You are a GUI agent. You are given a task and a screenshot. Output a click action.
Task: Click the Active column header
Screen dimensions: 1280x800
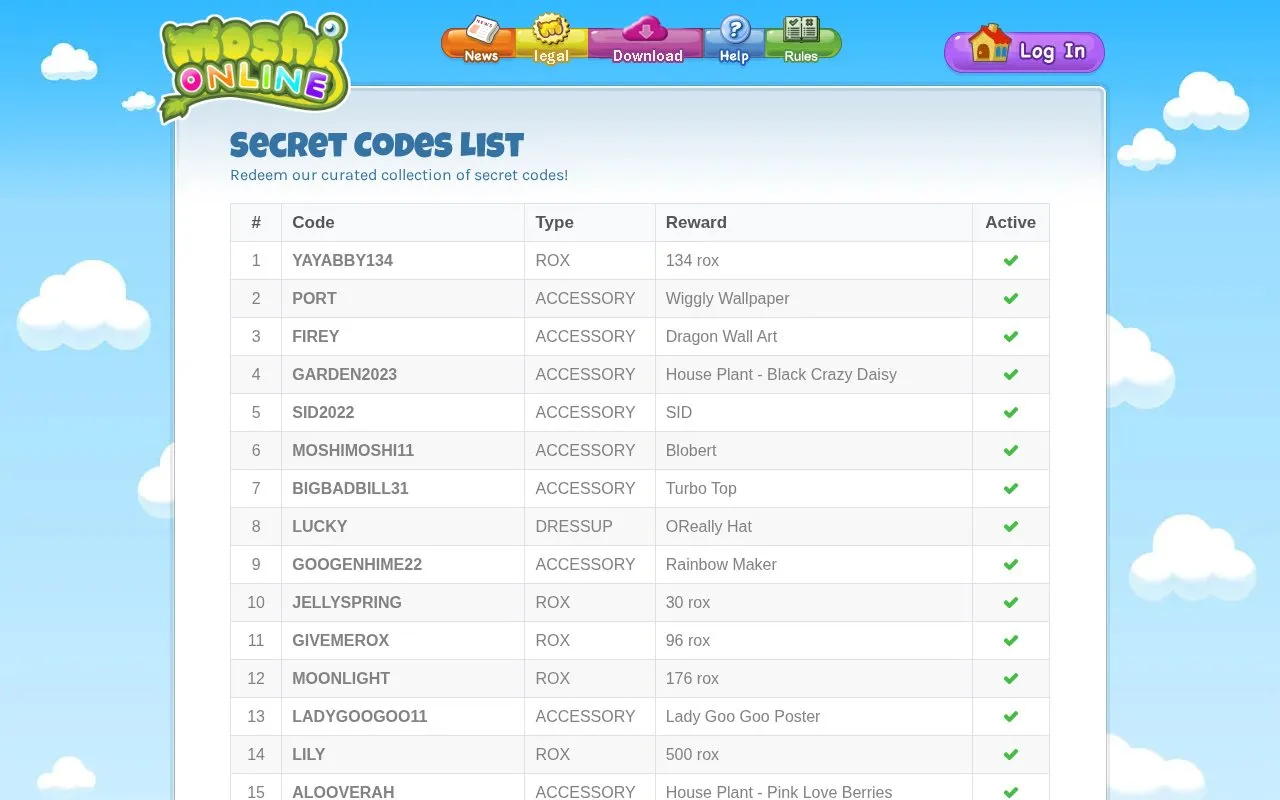(1010, 222)
